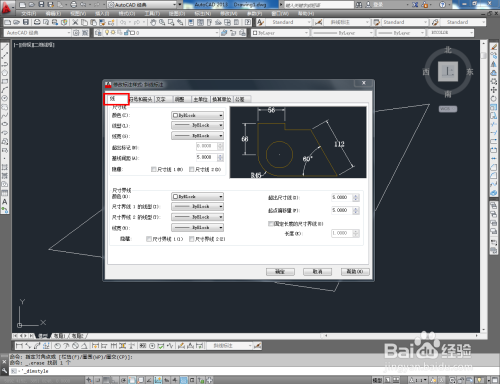Check suppress 尺寸线 2 checkbox
The image size is (500, 384).
[192, 169]
